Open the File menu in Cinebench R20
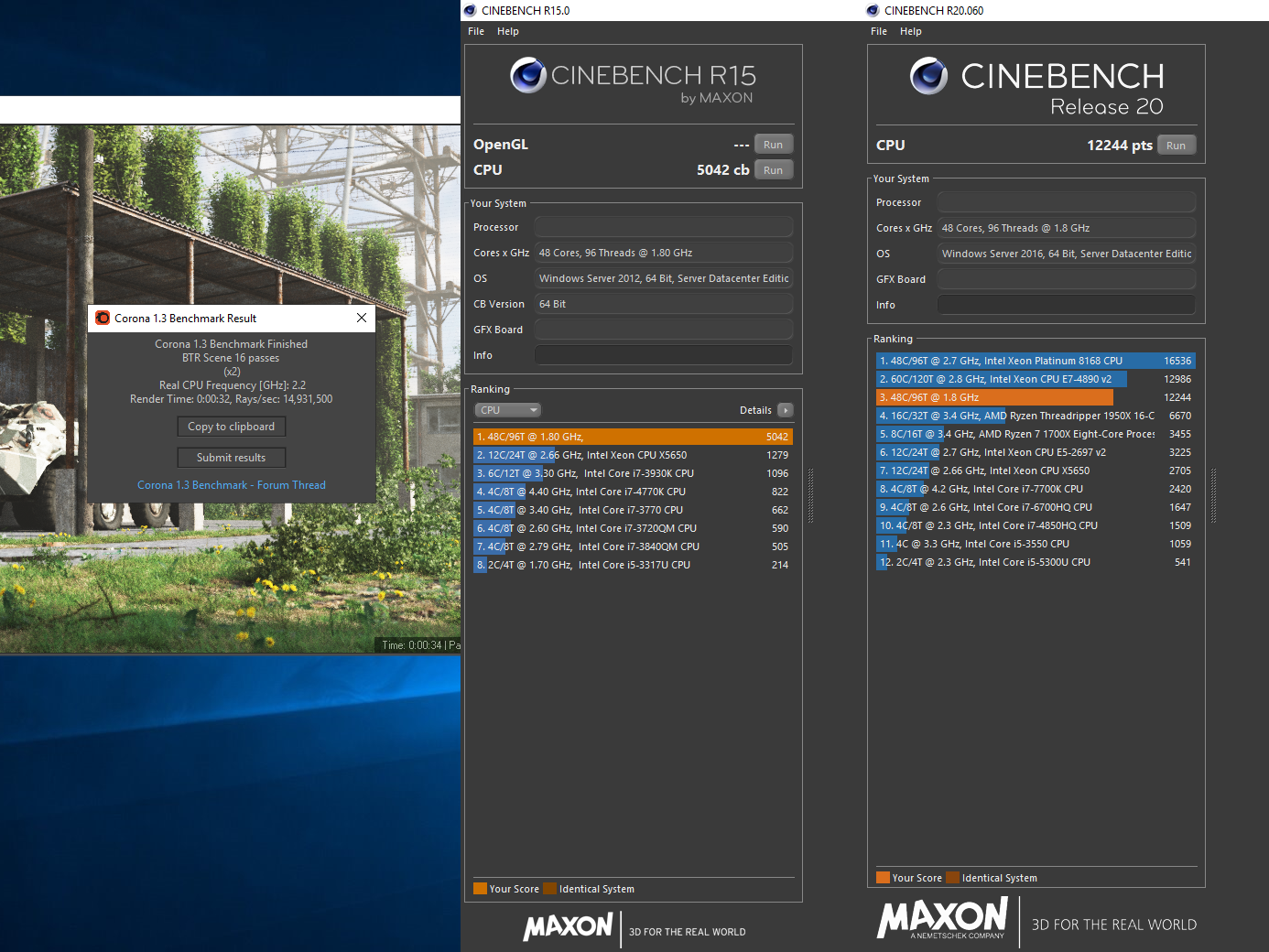Image resolution: width=1269 pixels, height=952 pixels. coord(879,31)
